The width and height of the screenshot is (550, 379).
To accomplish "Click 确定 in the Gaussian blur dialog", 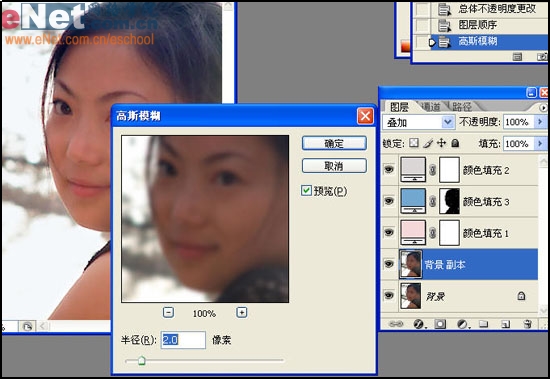I will click(x=334, y=143).
